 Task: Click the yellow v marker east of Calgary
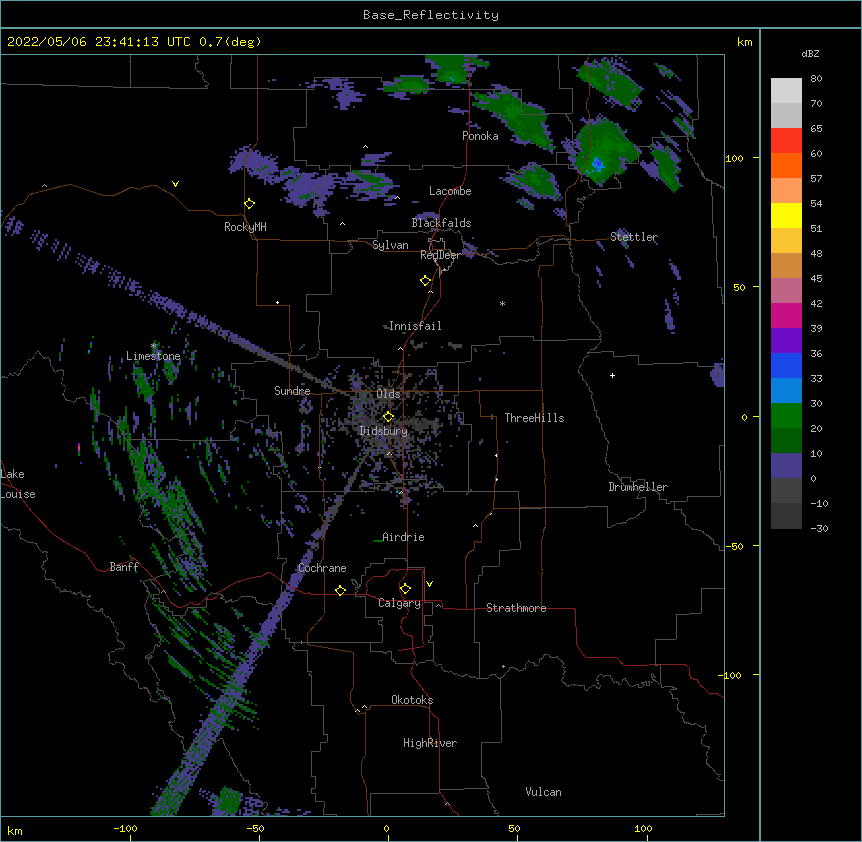tap(429, 584)
